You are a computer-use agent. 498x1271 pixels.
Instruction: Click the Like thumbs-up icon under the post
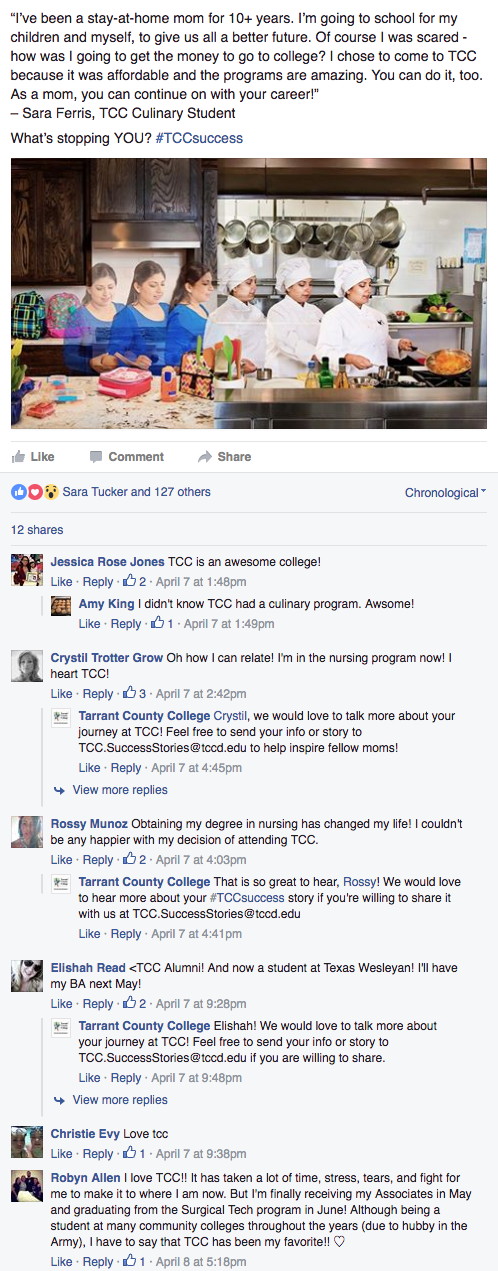click(x=19, y=456)
